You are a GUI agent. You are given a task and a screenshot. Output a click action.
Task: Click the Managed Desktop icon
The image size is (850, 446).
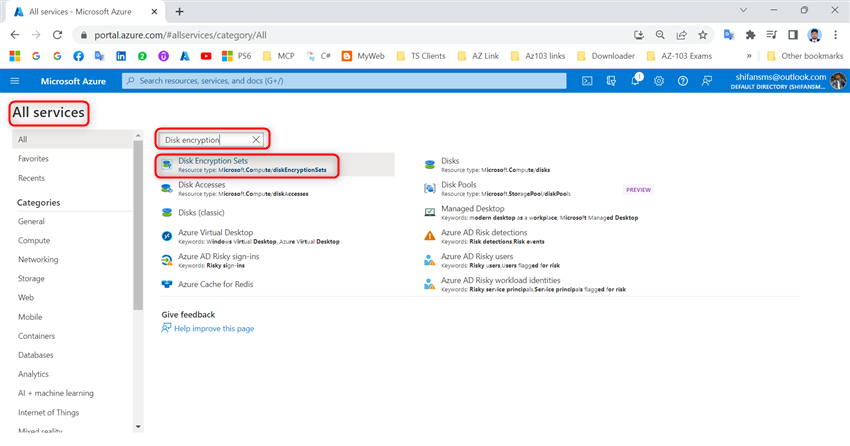tap(429, 212)
